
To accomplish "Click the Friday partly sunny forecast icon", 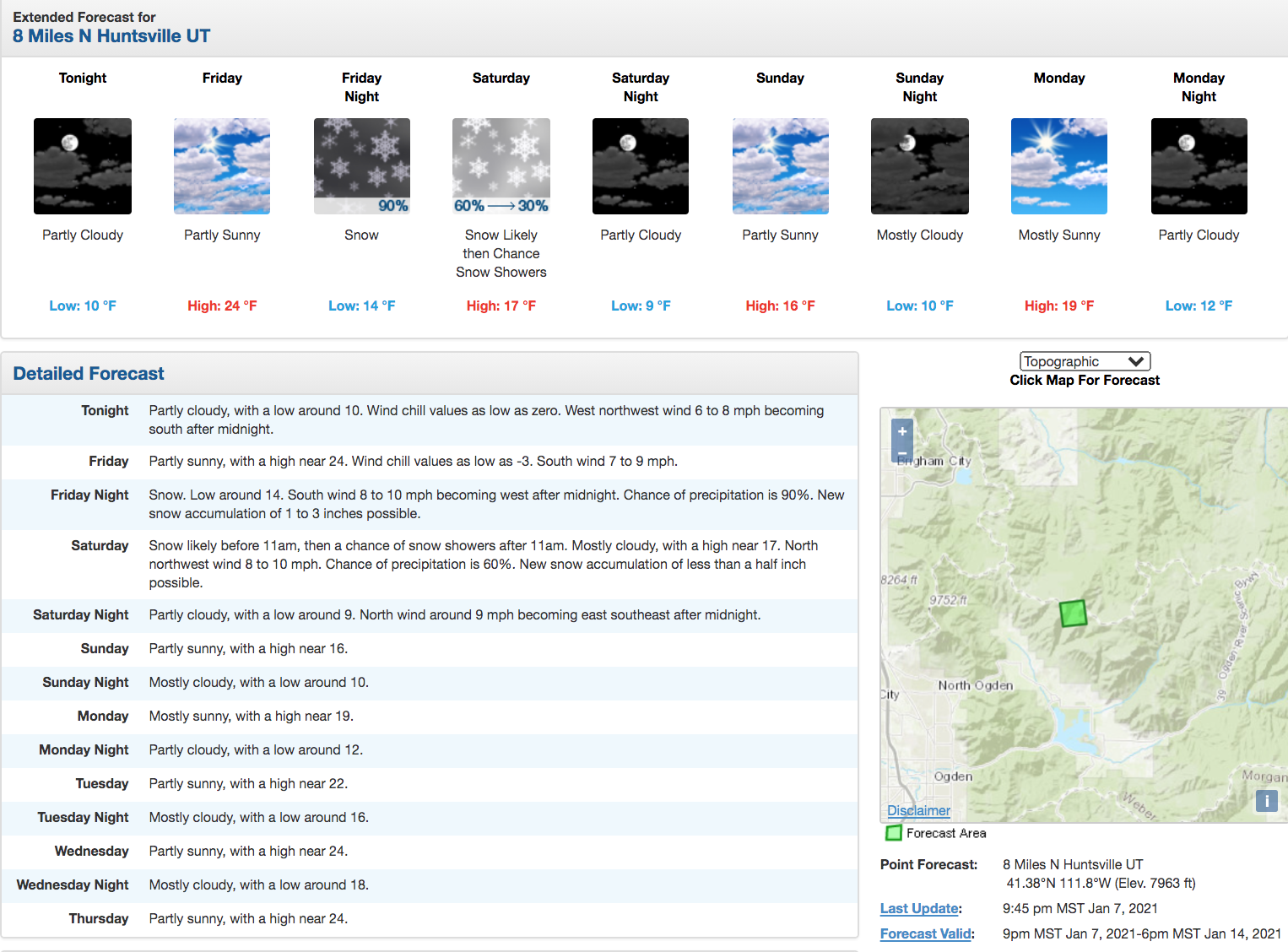I will point(222,166).
